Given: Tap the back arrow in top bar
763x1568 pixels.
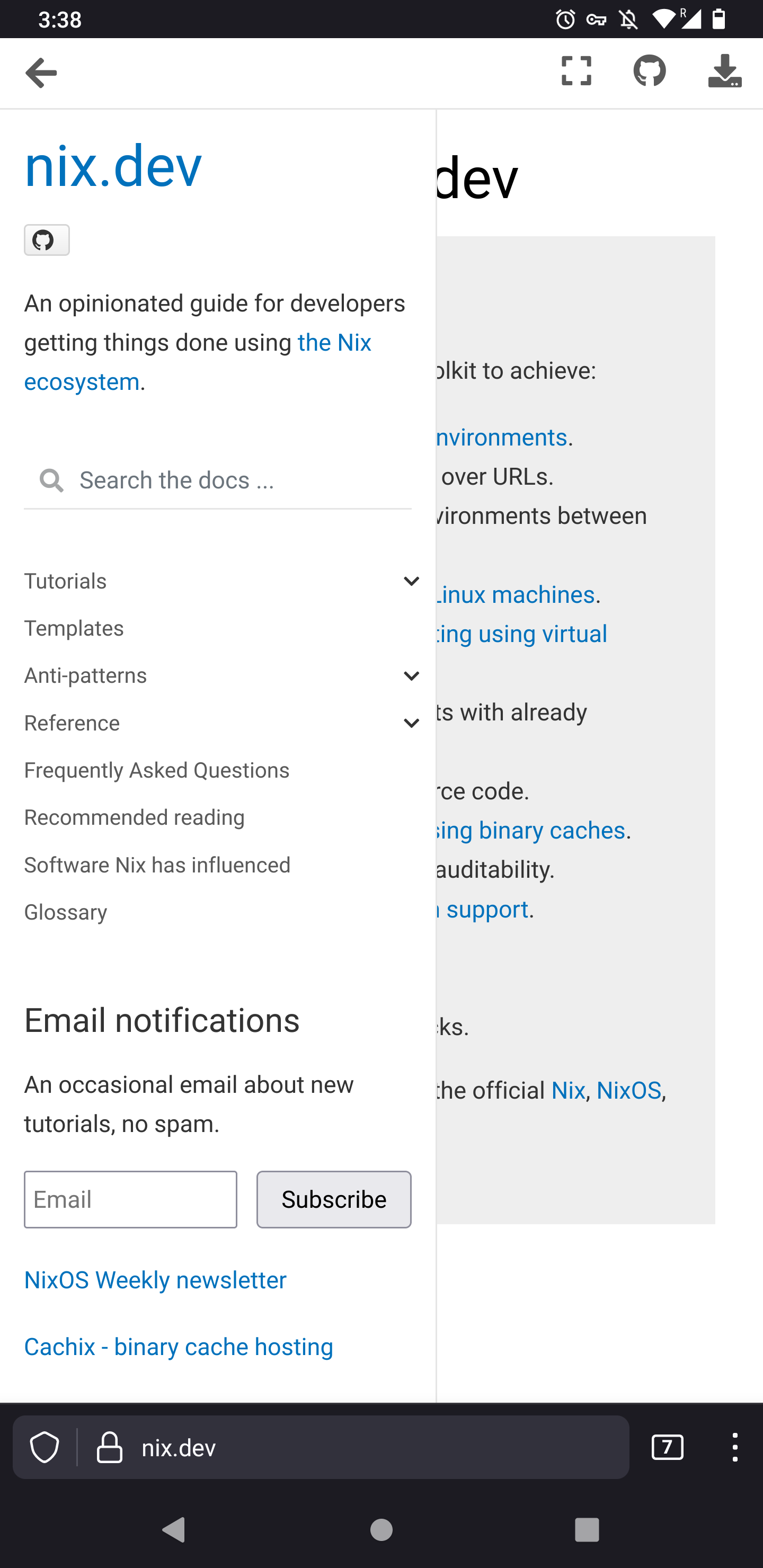Looking at the screenshot, I should tap(41, 73).
